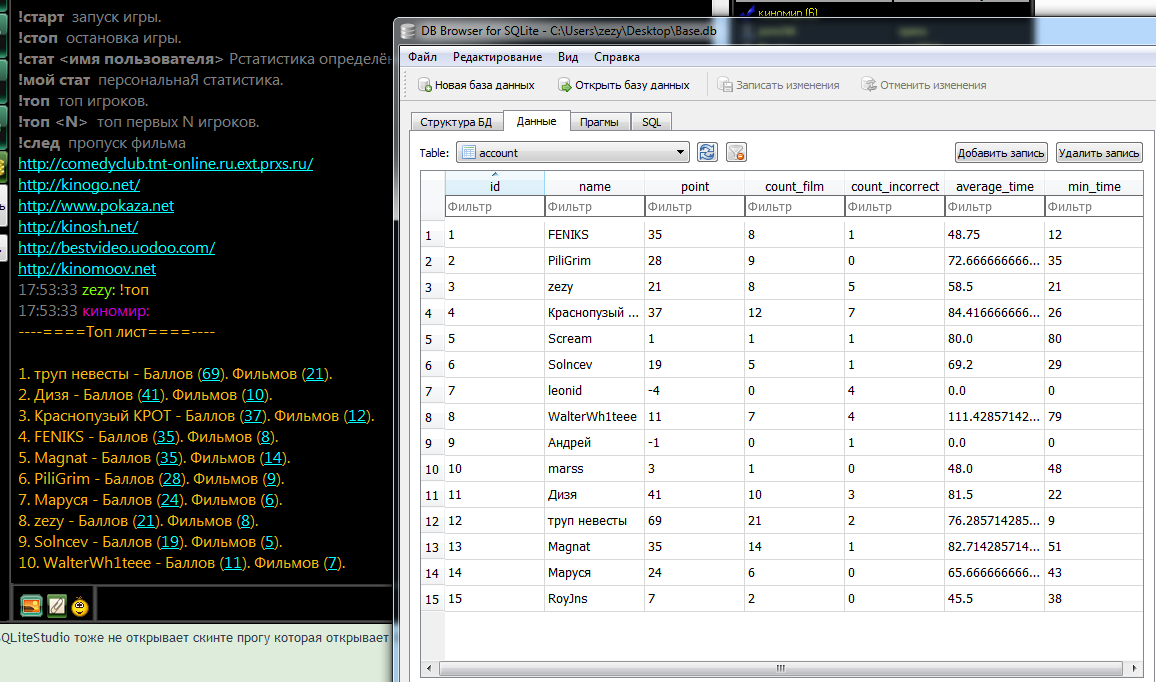The height and width of the screenshot is (682, 1156).
Task: Open the smiley emoticon picker
Action: pos(80,605)
